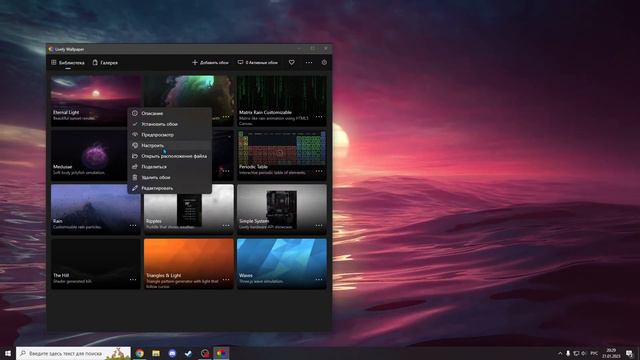This screenshot has height=360, width=640.
Task: Open the three-dots menu on Simple System card
Action: click(x=319, y=225)
